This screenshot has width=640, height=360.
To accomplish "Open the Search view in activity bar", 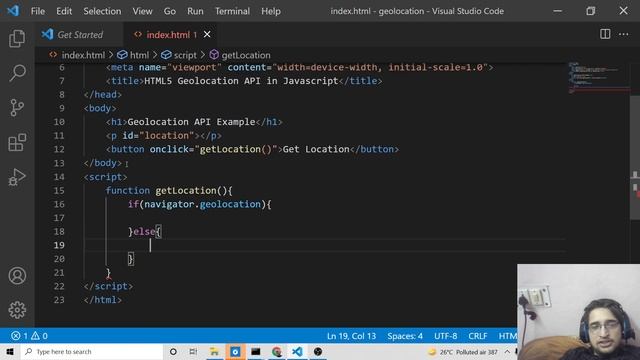I will (x=17, y=73).
